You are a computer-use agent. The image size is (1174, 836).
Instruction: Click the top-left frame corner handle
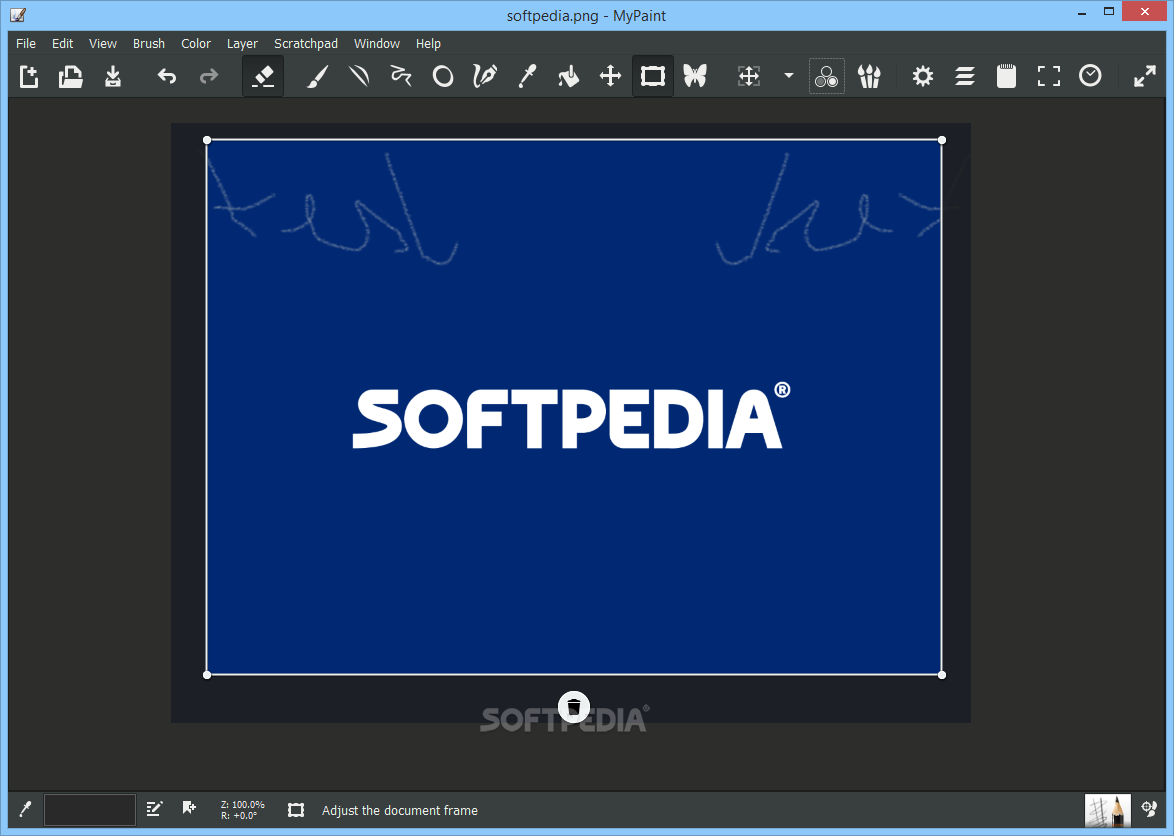click(207, 140)
